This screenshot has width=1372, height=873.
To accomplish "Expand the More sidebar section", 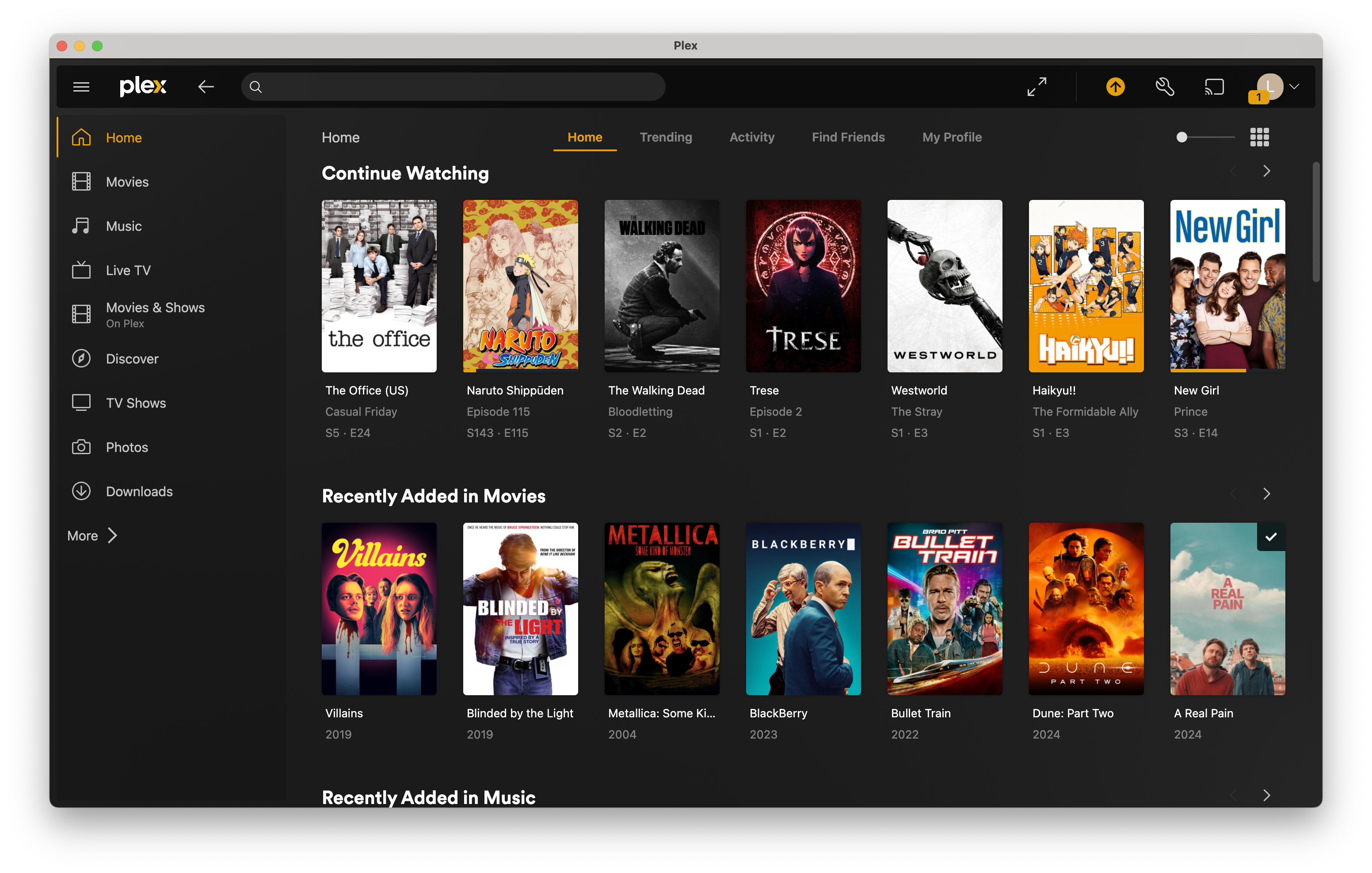I will coord(92,536).
